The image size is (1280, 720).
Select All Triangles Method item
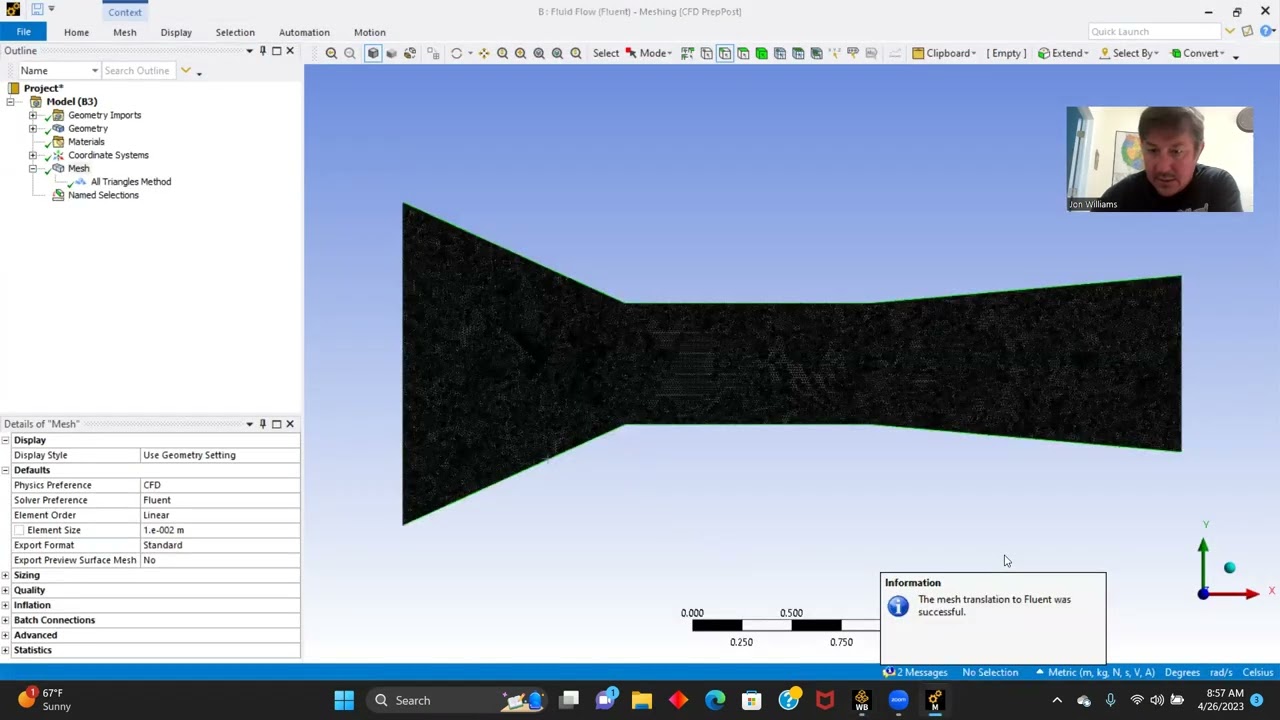pos(130,182)
